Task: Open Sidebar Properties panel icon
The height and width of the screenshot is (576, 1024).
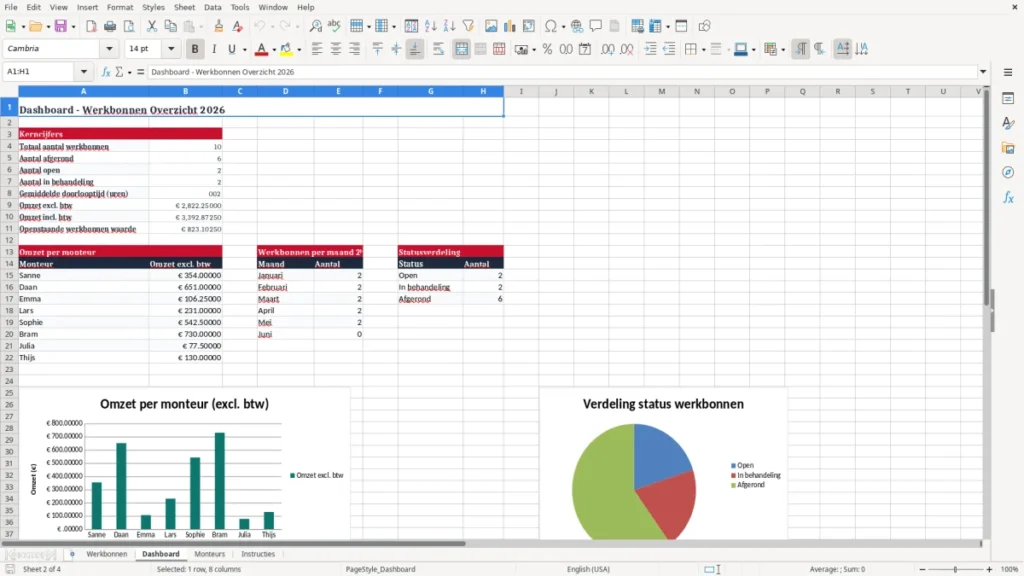Action: (1008, 98)
